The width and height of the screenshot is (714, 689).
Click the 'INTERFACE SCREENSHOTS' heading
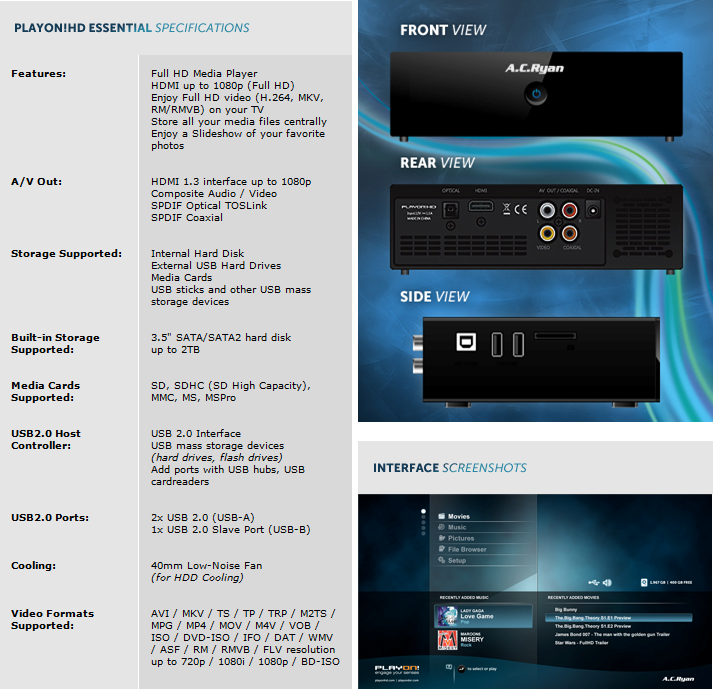(449, 468)
